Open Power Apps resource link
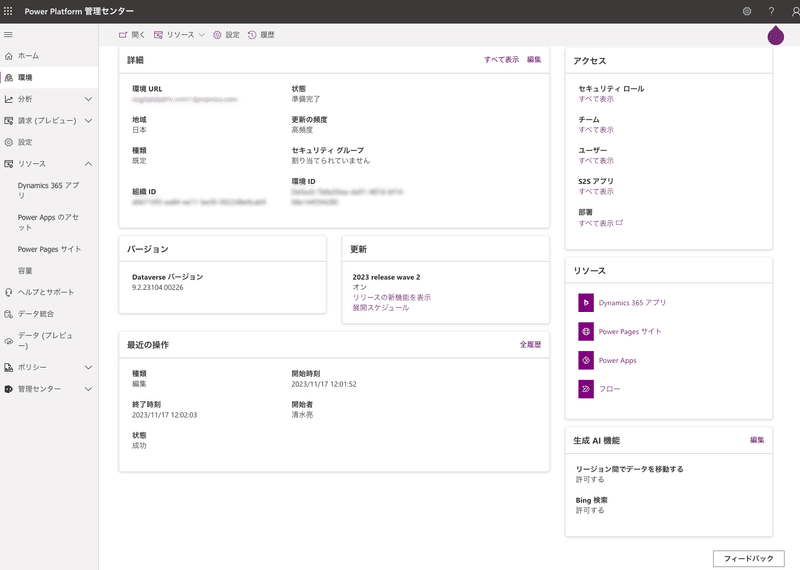The height and width of the screenshot is (570, 800). [617, 361]
